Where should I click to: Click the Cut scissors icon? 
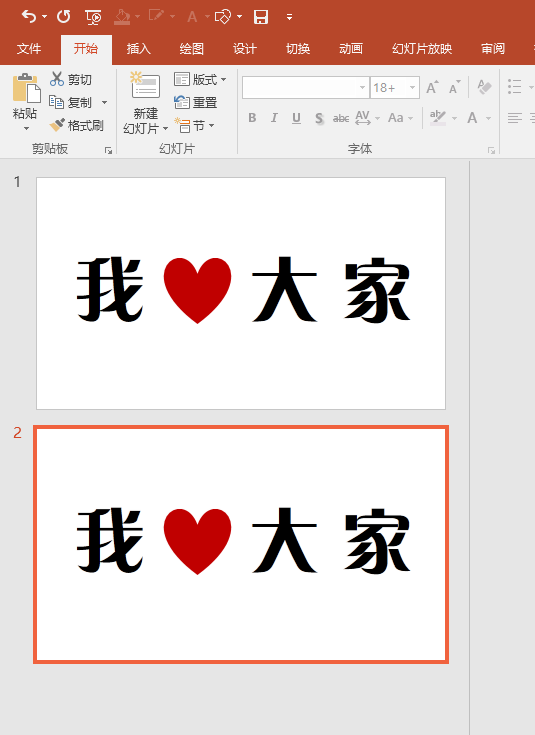[x=57, y=79]
